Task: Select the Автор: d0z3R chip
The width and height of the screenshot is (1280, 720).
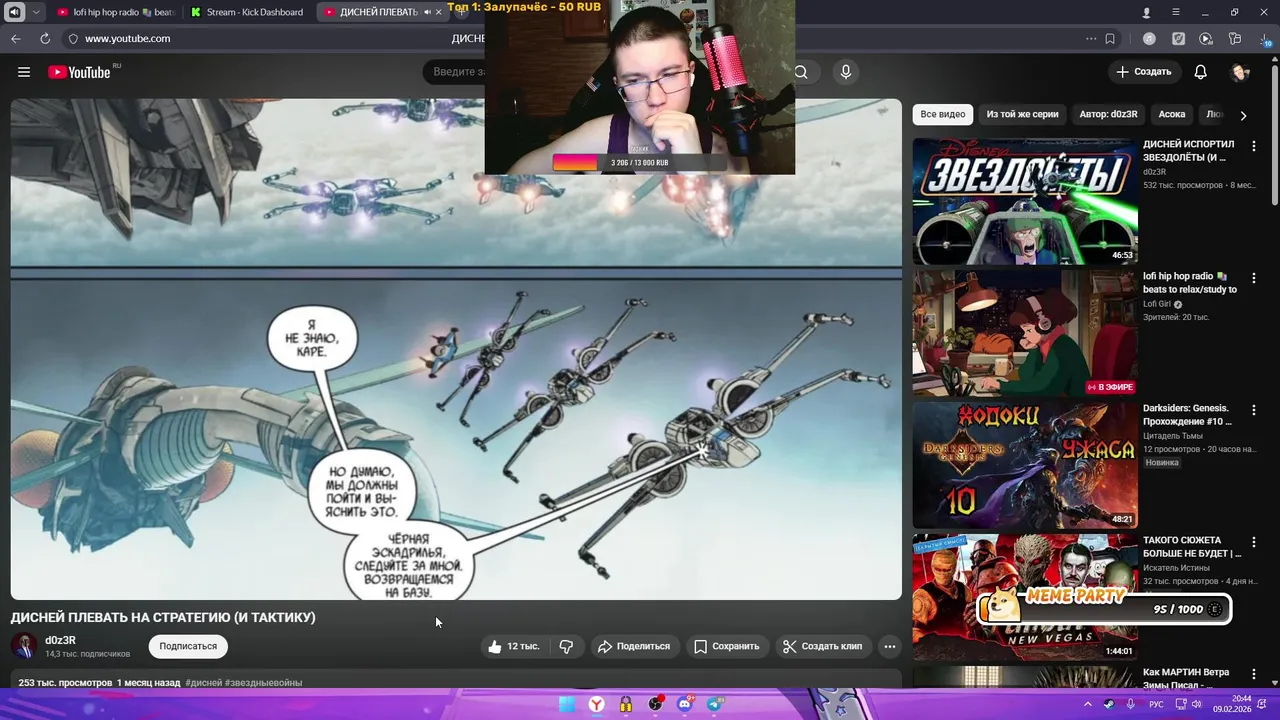Action: tap(1108, 115)
